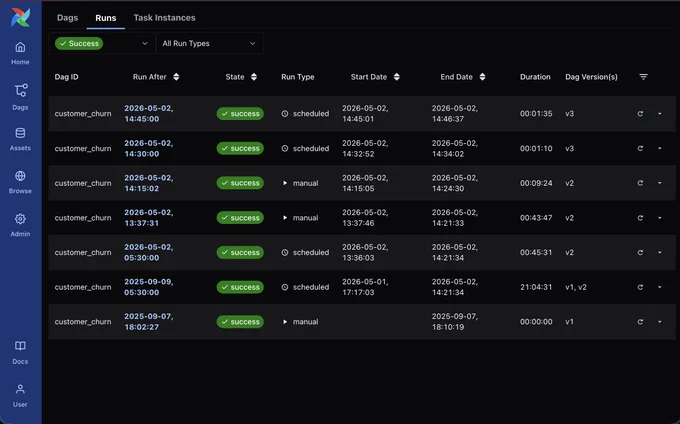
Task: Click duration value 00:09:24
Action: pos(536,183)
